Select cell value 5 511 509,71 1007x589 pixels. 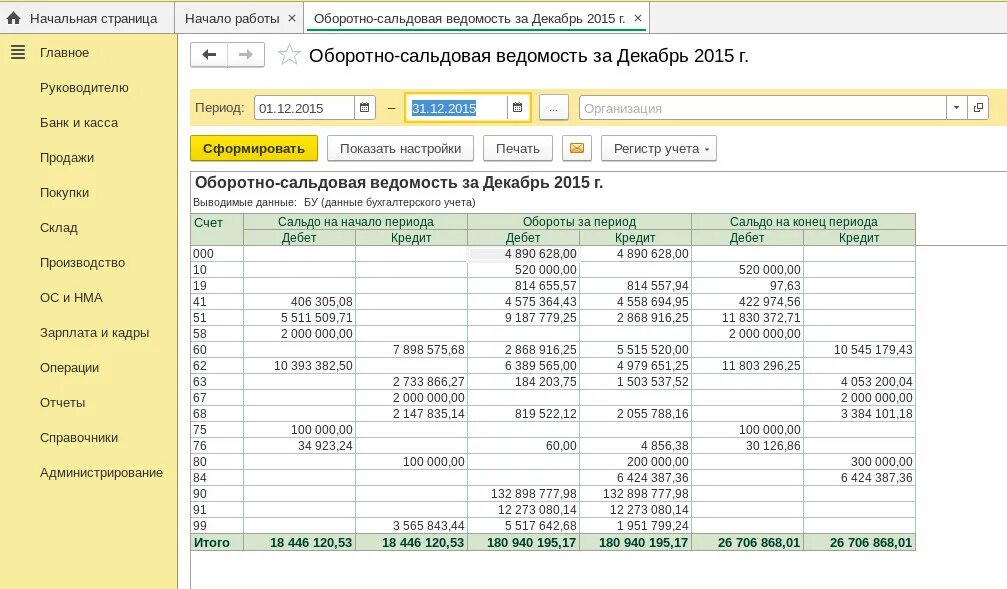click(x=299, y=318)
